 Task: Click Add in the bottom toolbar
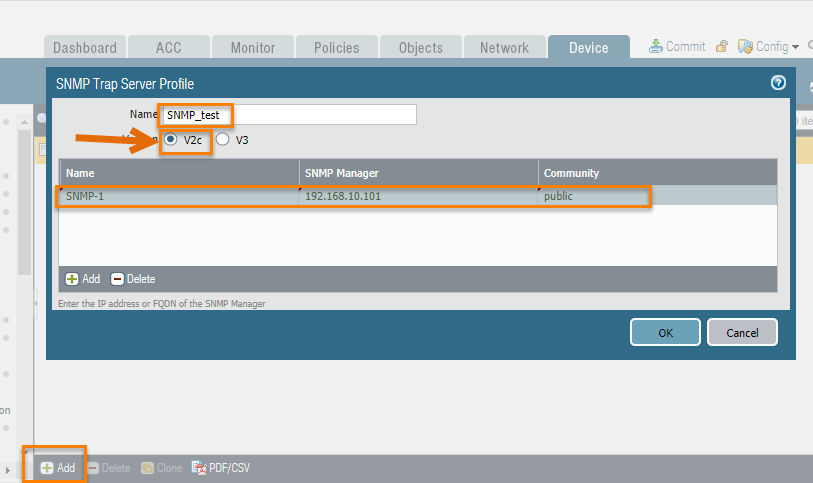(x=58, y=468)
